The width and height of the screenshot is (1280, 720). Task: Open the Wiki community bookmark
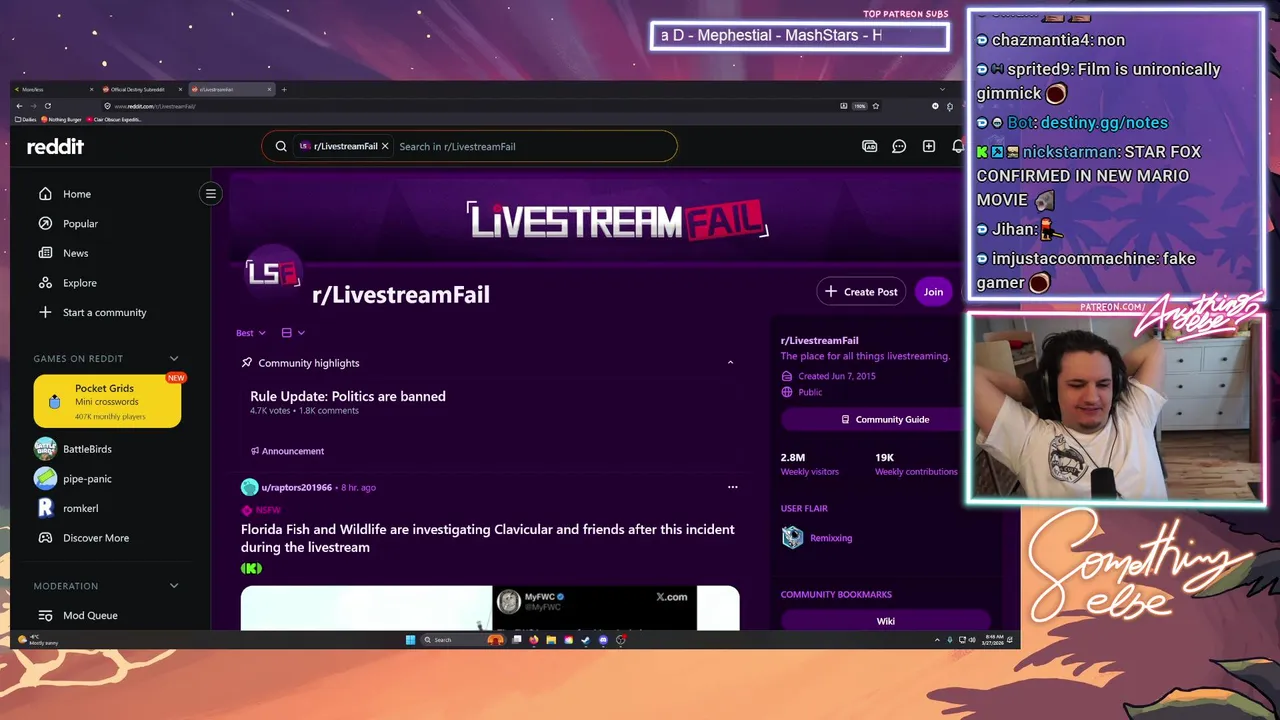click(886, 621)
